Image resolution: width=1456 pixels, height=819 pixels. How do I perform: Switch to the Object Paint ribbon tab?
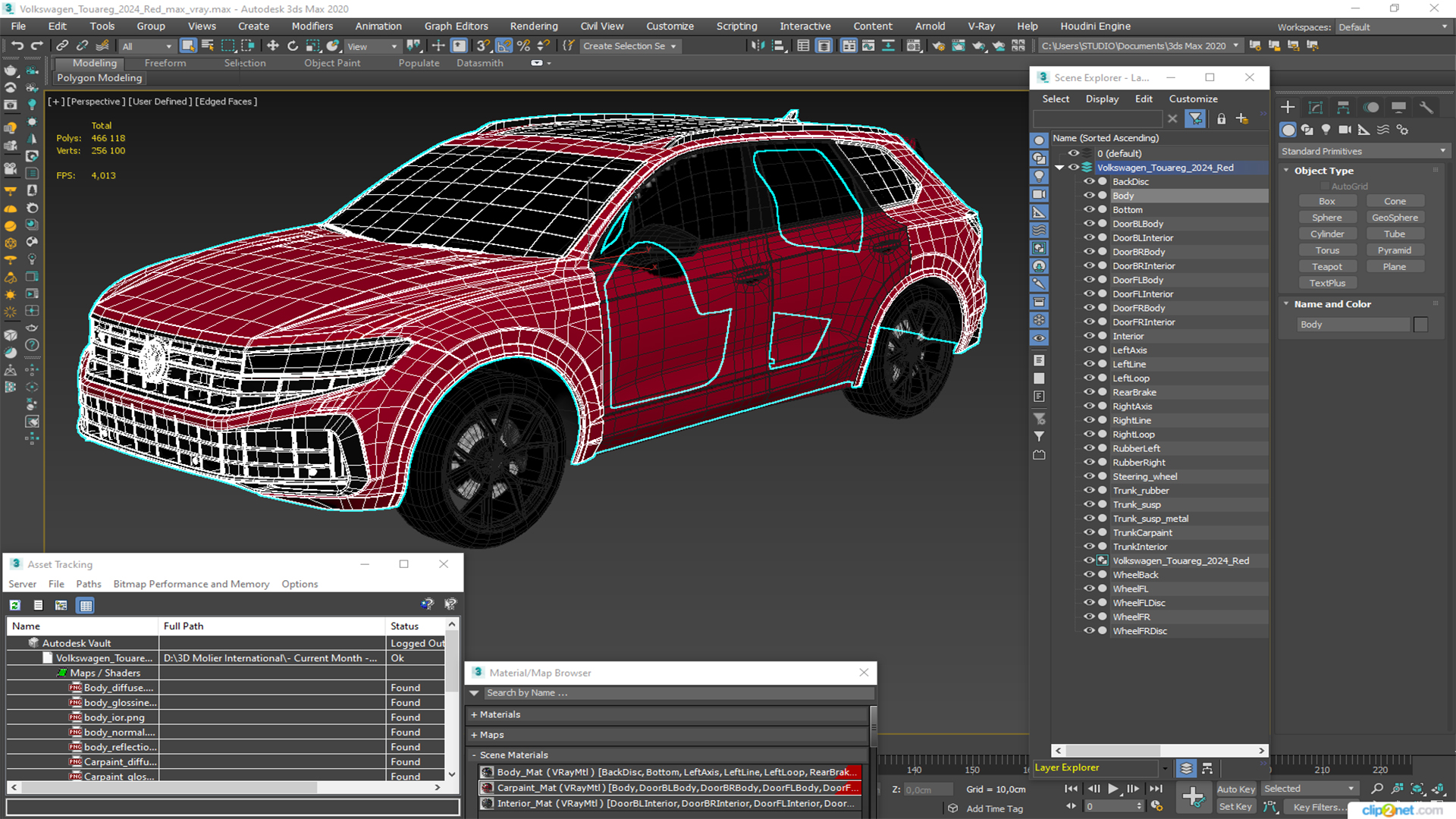point(332,63)
